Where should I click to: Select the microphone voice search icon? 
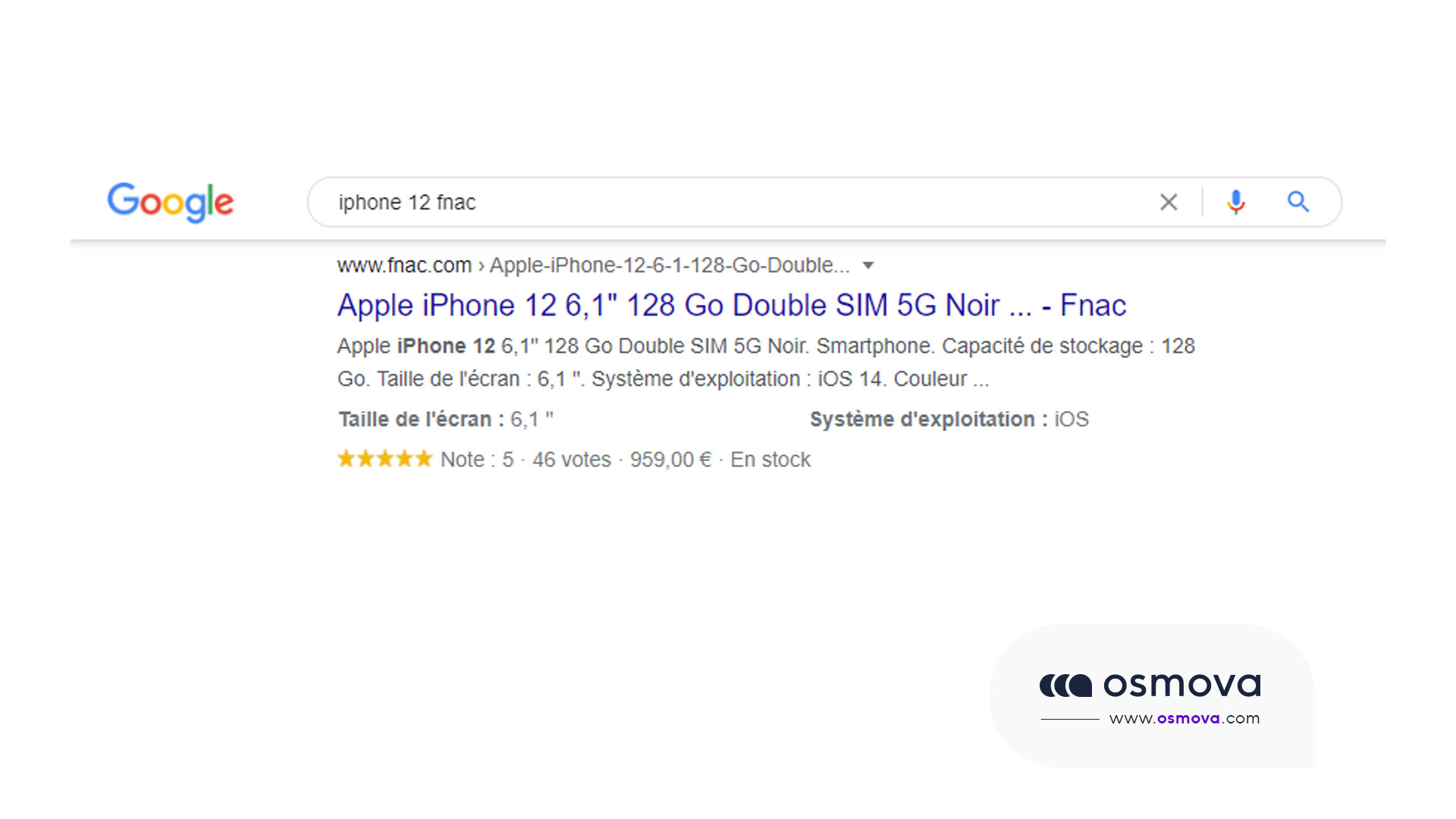pos(1235,202)
